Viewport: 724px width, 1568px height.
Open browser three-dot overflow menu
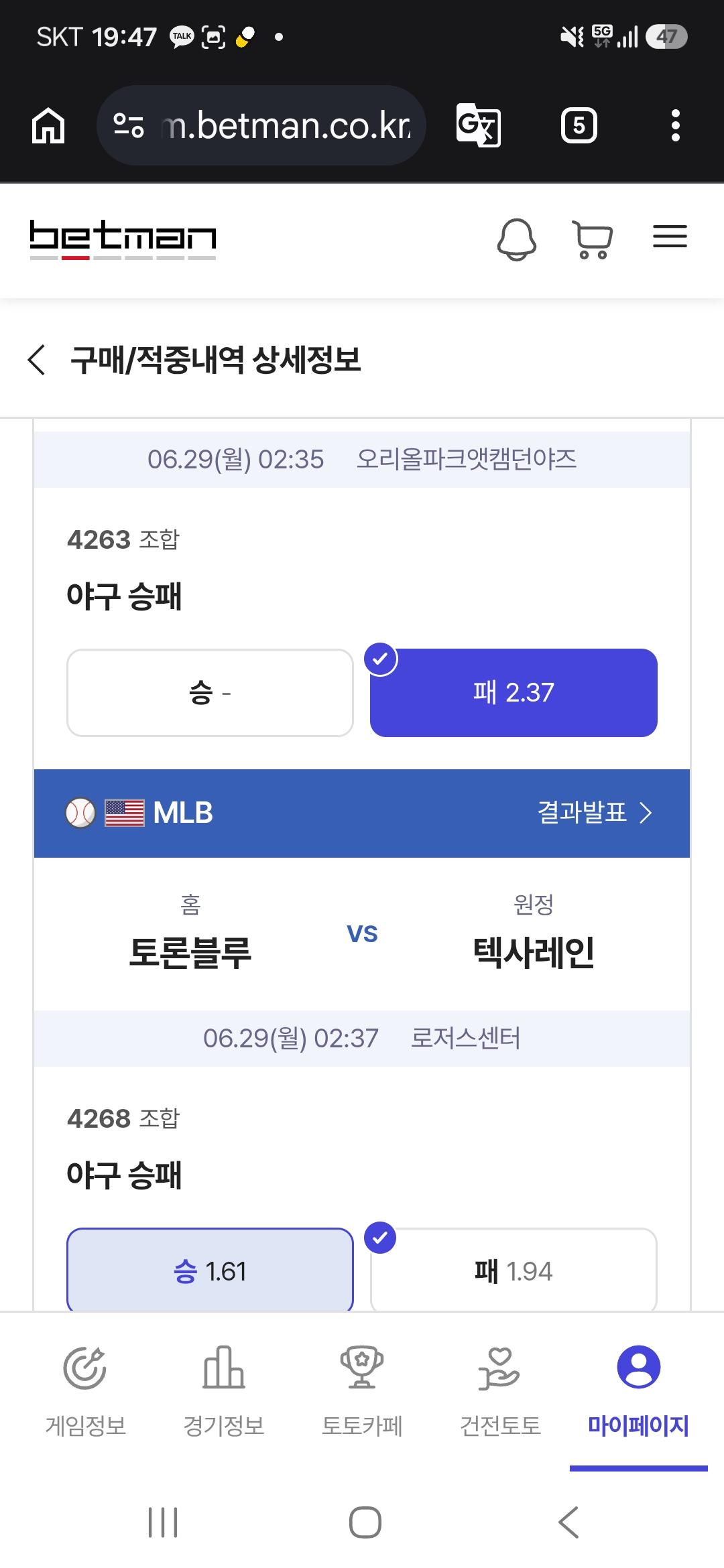[675, 125]
